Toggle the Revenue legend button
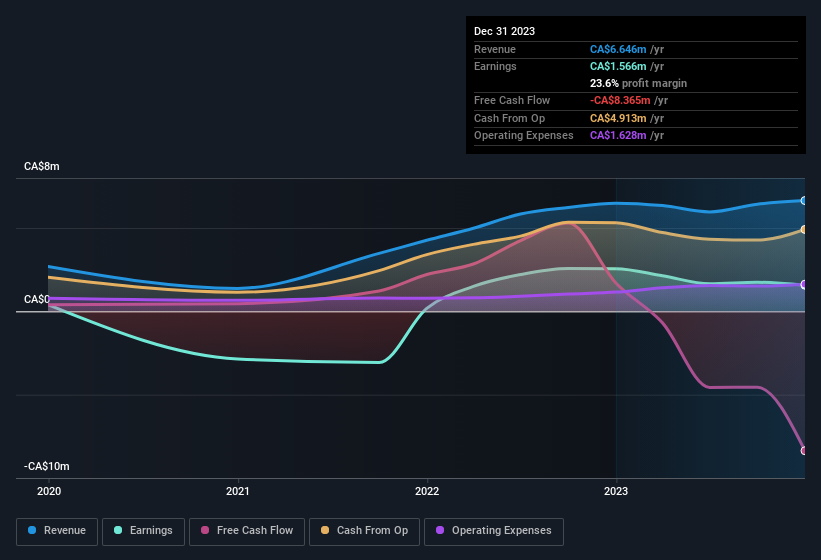This screenshot has height=560, width=821. point(57,531)
